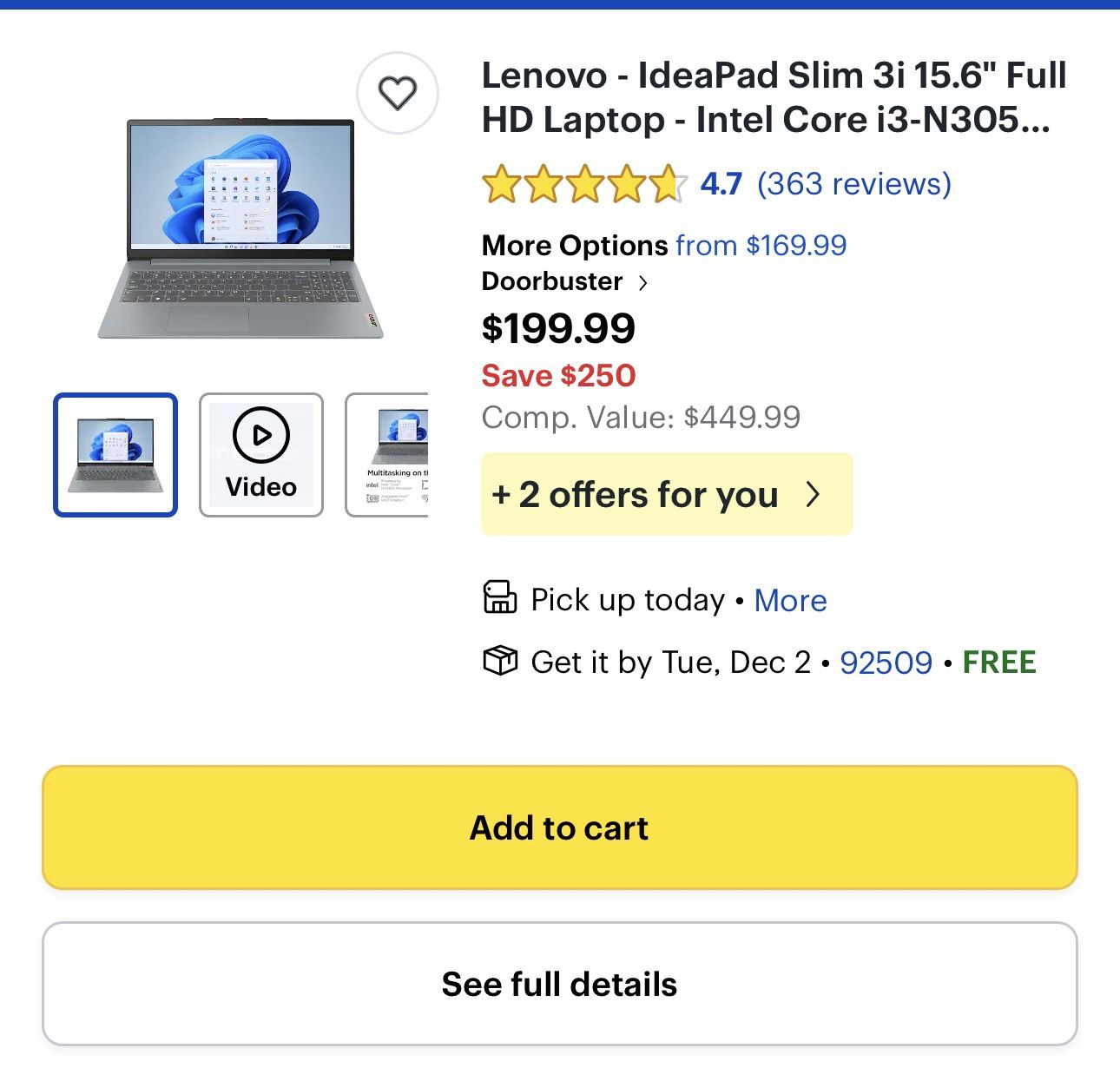1120x1081 pixels.
Task: Click the store pickup icon
Action: (x=499, y=598)
